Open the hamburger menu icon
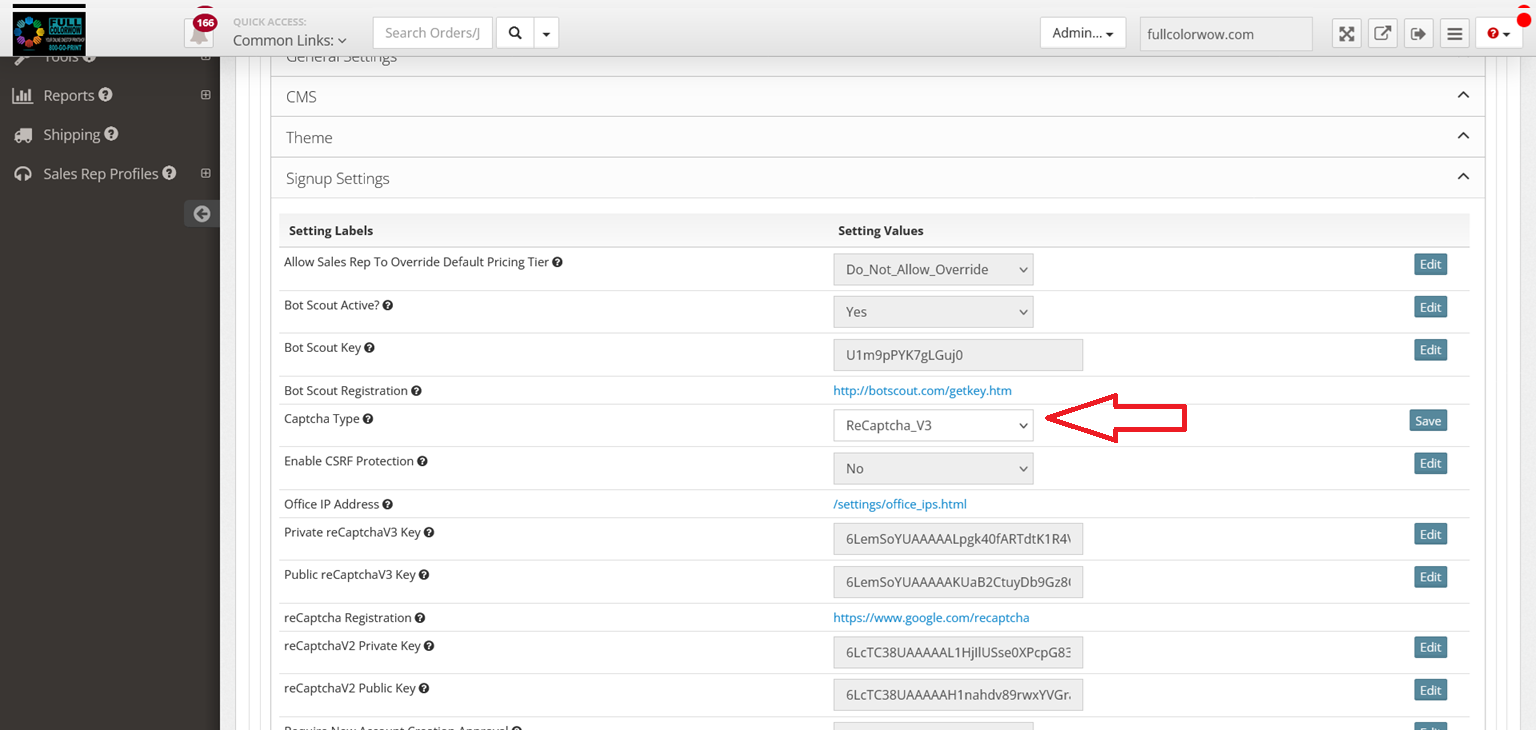Screen dimensions: 1536x730 (x=1455, y=34)
